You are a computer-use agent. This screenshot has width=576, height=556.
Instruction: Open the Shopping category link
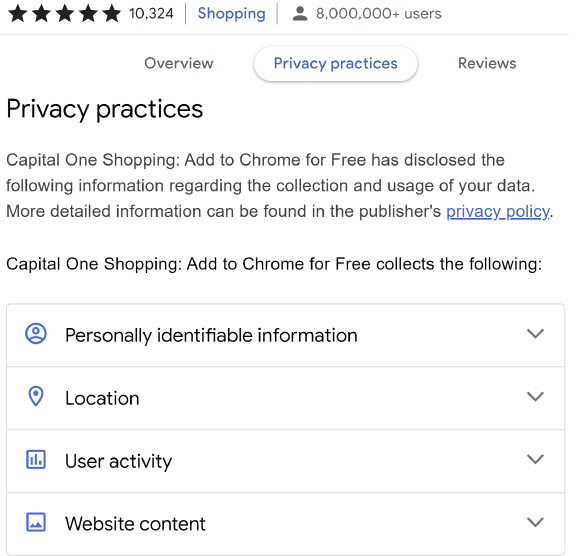231,14
